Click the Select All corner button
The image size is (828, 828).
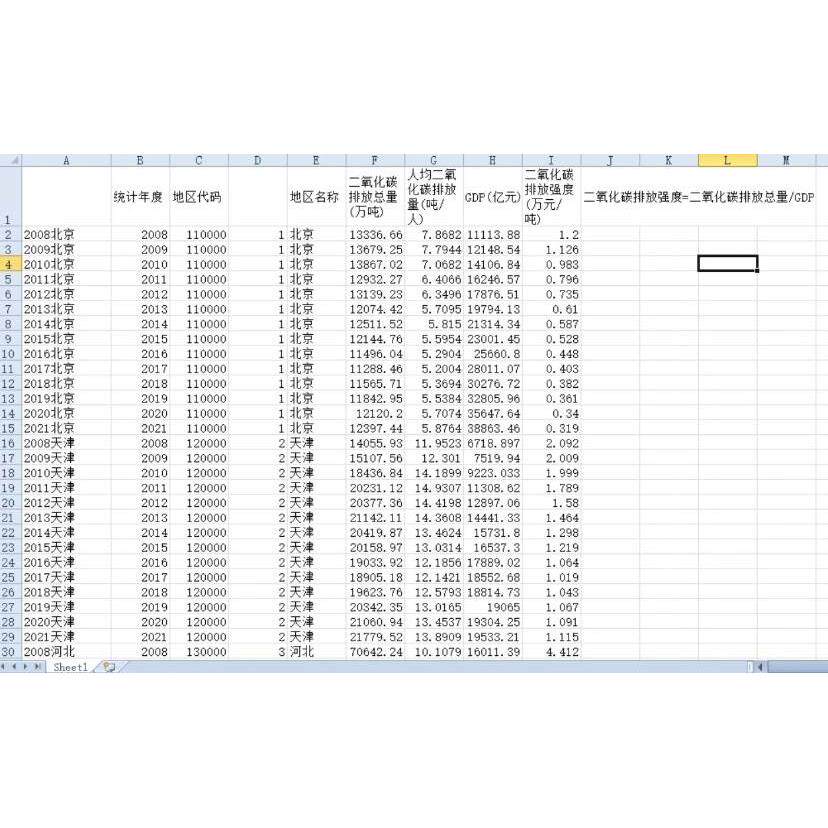13,159
